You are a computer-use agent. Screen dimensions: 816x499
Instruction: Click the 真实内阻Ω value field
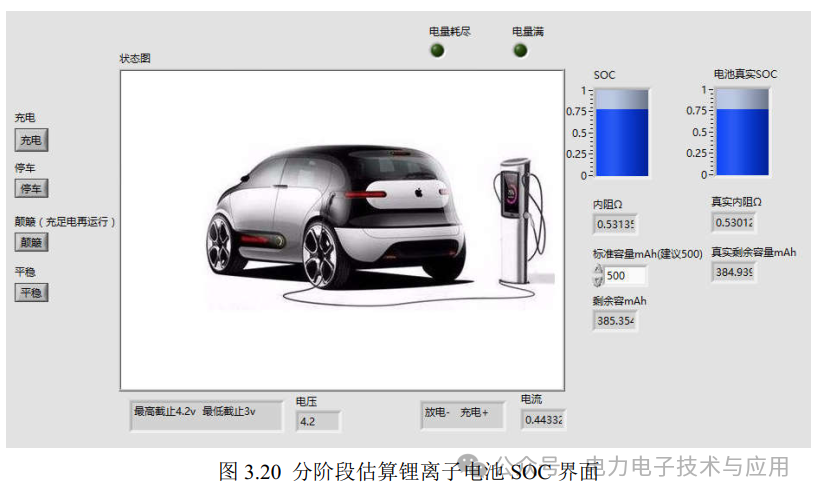[733, 222]
